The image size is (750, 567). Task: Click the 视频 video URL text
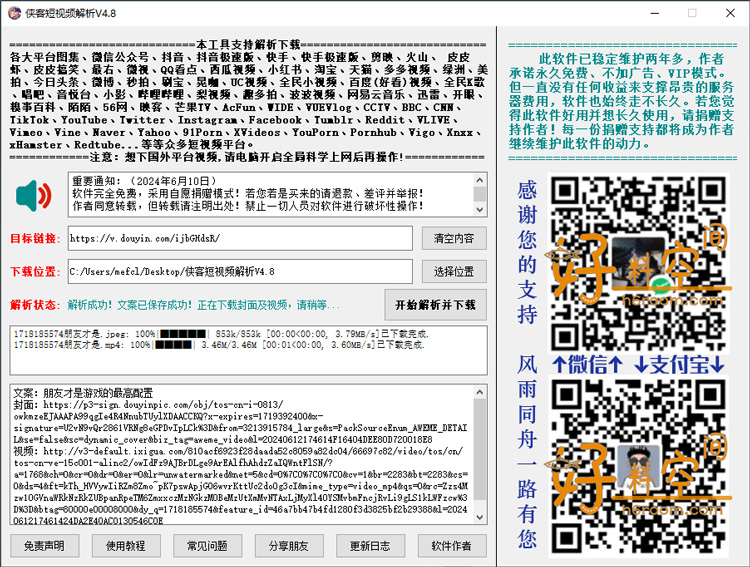pyautogui.click(x=240, y=486)
